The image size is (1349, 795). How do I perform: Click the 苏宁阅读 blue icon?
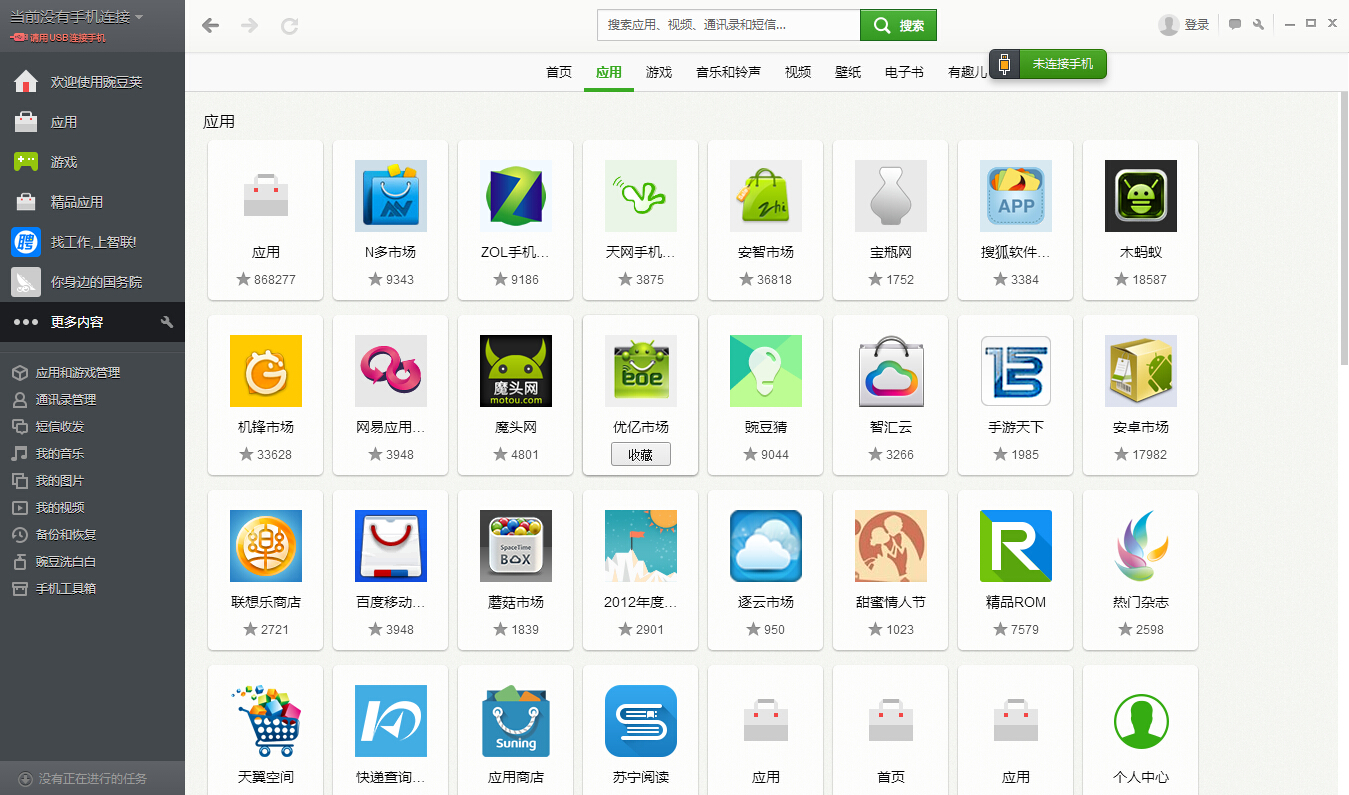pos(640,721)
